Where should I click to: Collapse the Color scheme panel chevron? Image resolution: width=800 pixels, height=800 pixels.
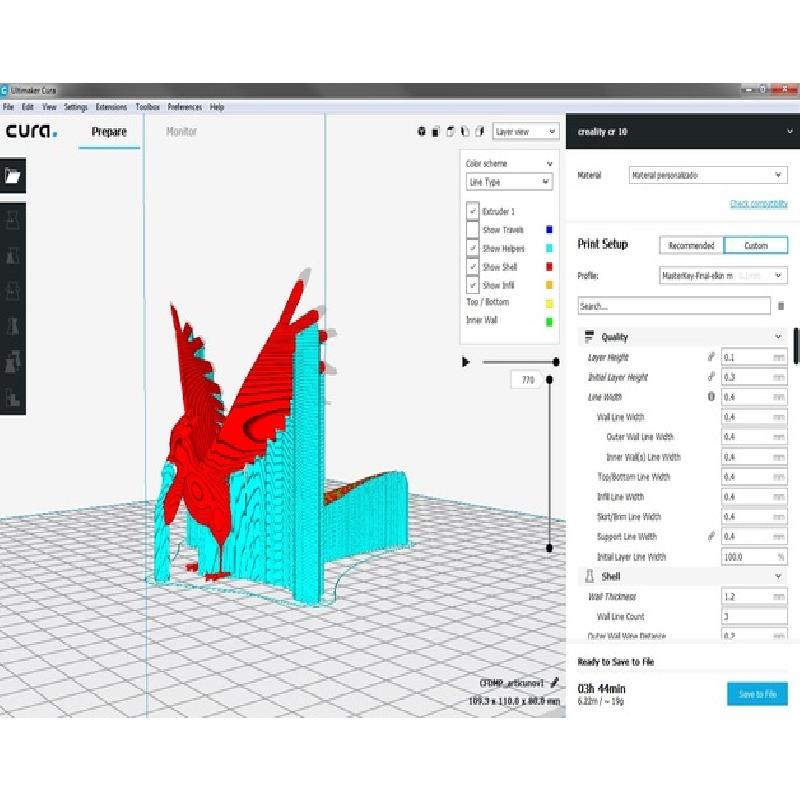tap(549, 164)
